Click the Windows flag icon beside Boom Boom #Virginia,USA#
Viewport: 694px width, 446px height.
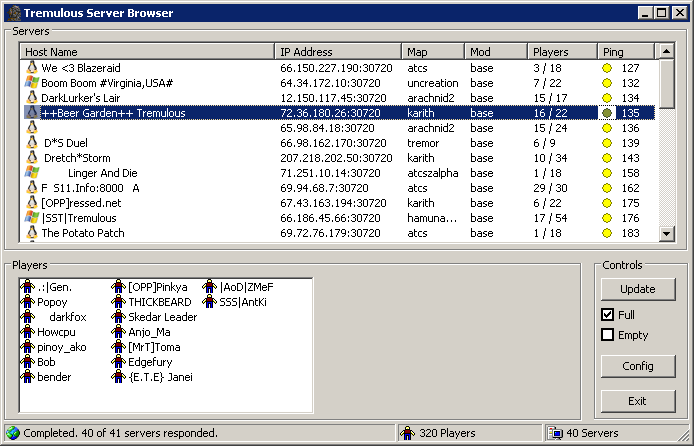[31, 82]
